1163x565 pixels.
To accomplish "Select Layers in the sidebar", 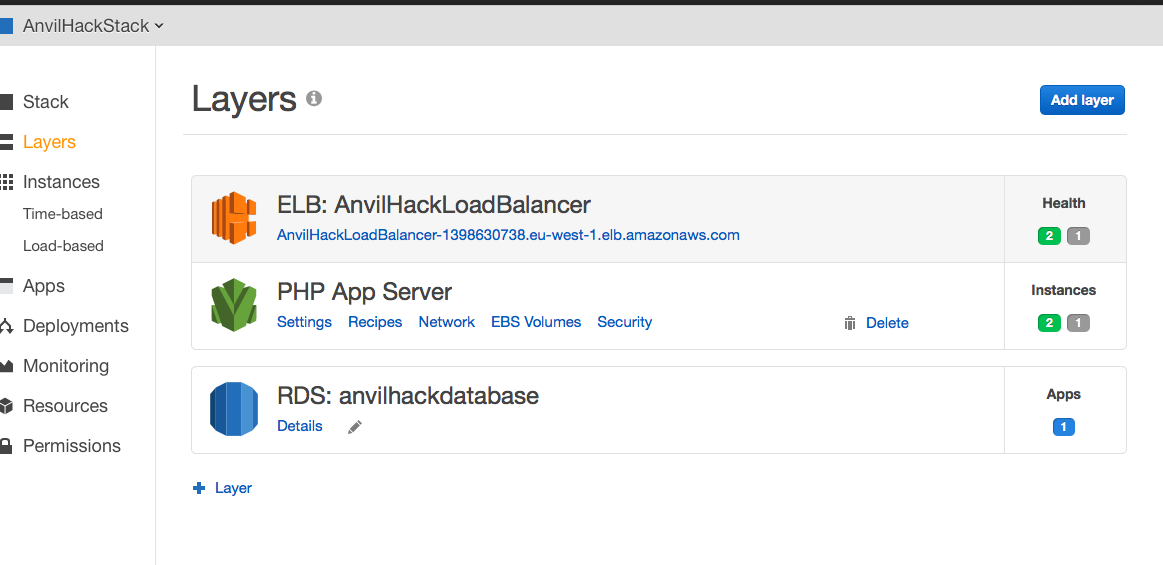I will pyautogui.click(x=49, y=142).
